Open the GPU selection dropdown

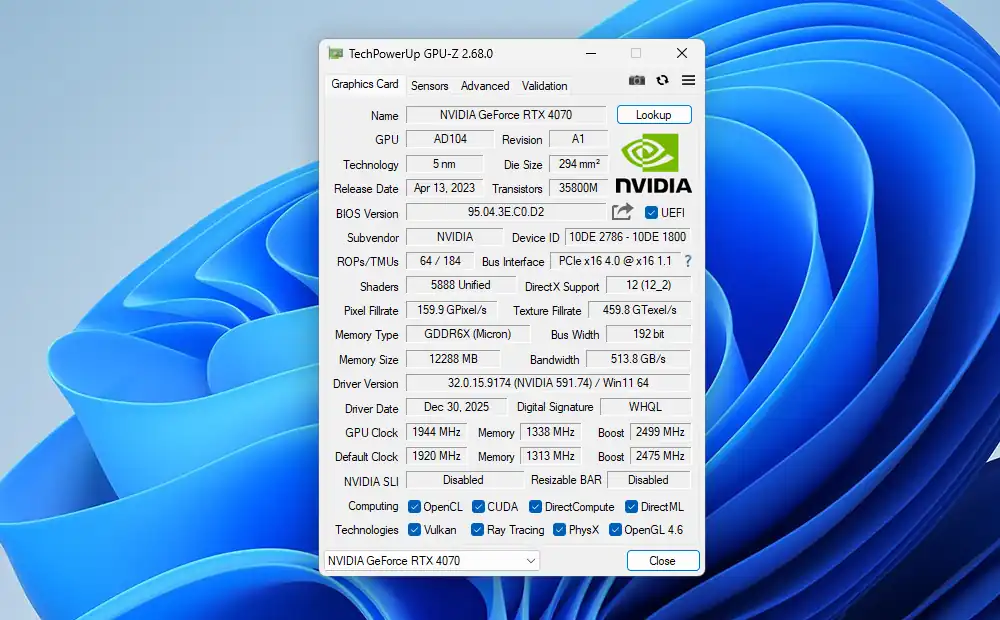[x=530, y=560]
